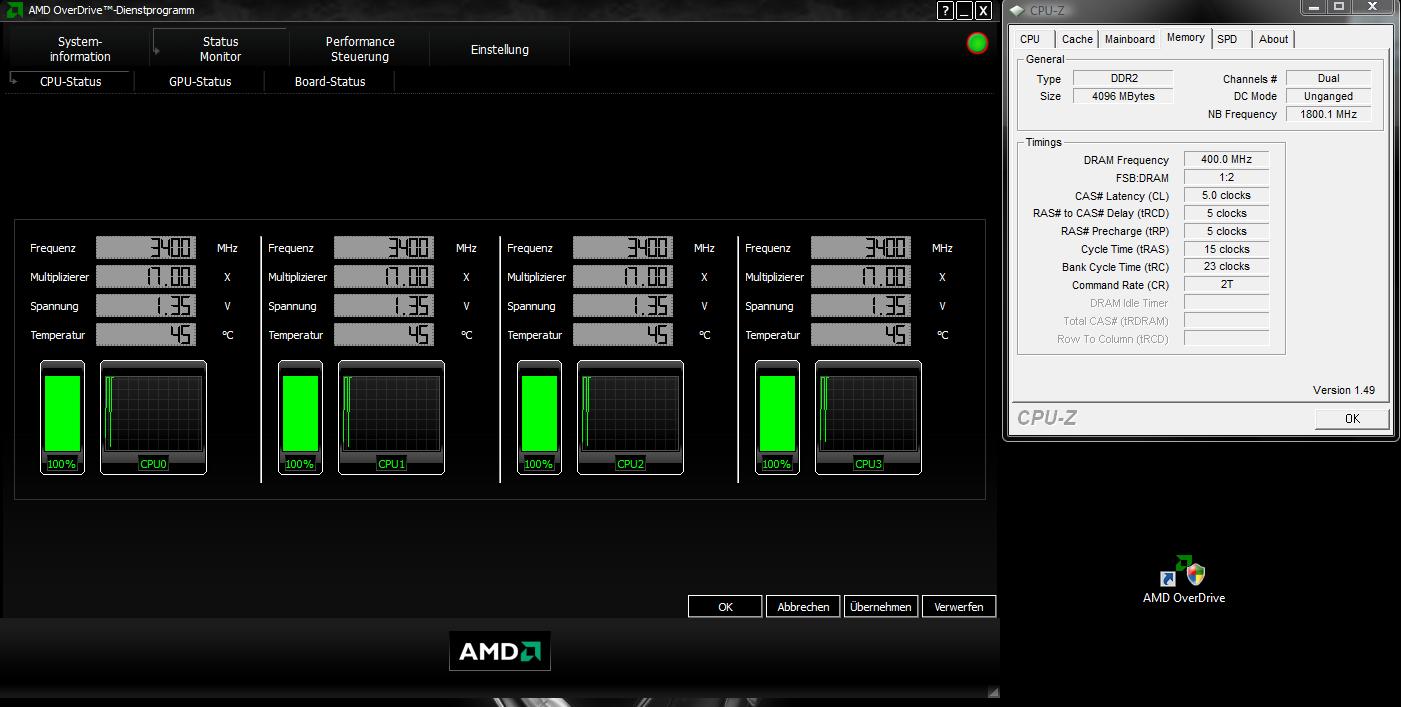
Task: Click OK in the CPU-Z window
Action: coord(1352,418)
